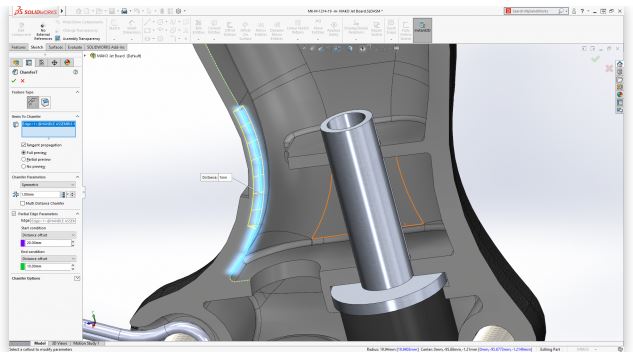
Task: Open the DimXpertManager tab icon
Action: pos(54,63)
